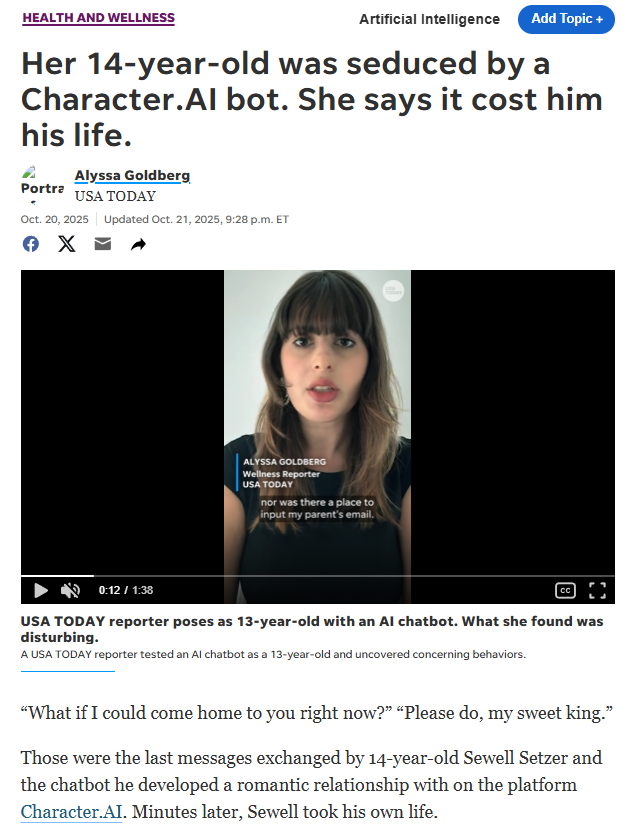Enter fullscreen video mode
Image resolution: width=630 pixels, height=830 pixels.
[598, 590]
